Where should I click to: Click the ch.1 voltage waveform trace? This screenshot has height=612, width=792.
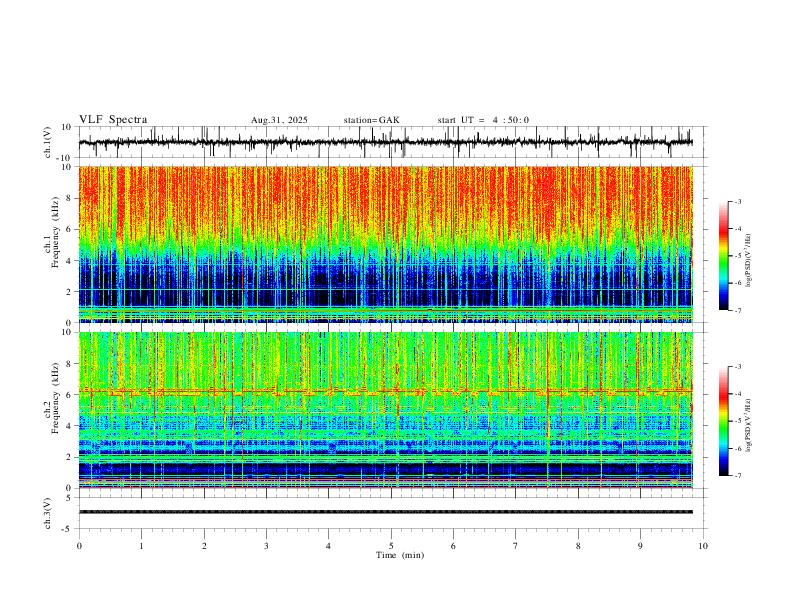click(385, 142)
